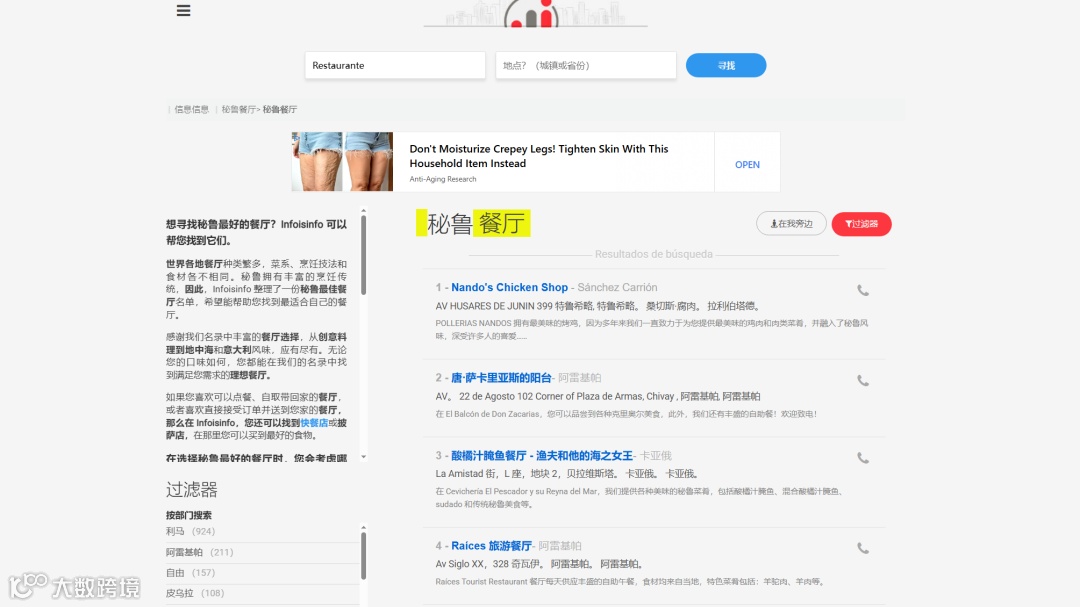Click the blue search button
Viewport: 1080px width, 607px height.
(726, 65)
